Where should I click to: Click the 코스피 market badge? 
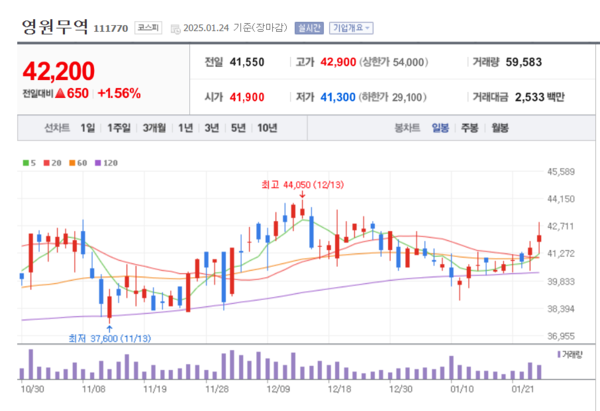(x=150, y=28)
